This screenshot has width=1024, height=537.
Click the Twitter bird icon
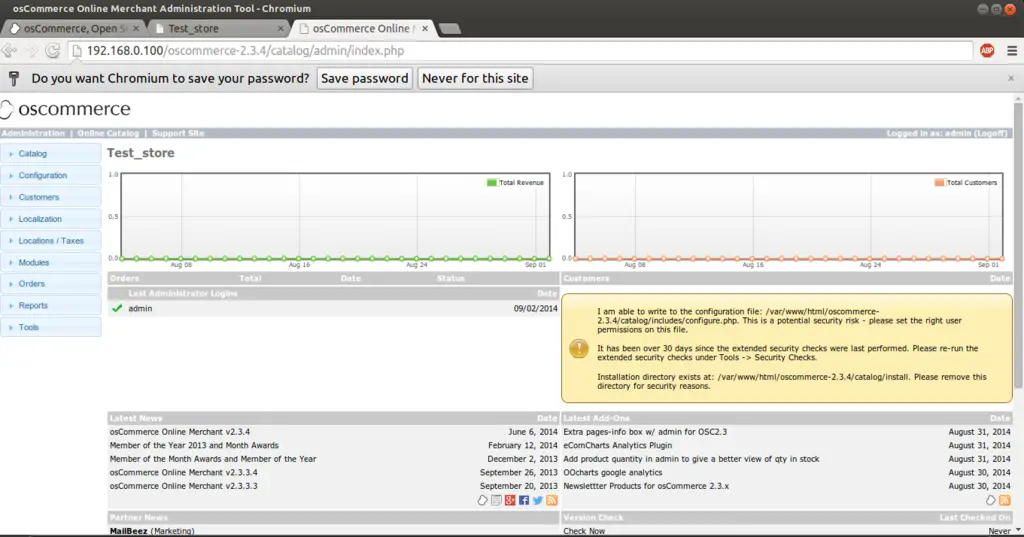(537, 500)
